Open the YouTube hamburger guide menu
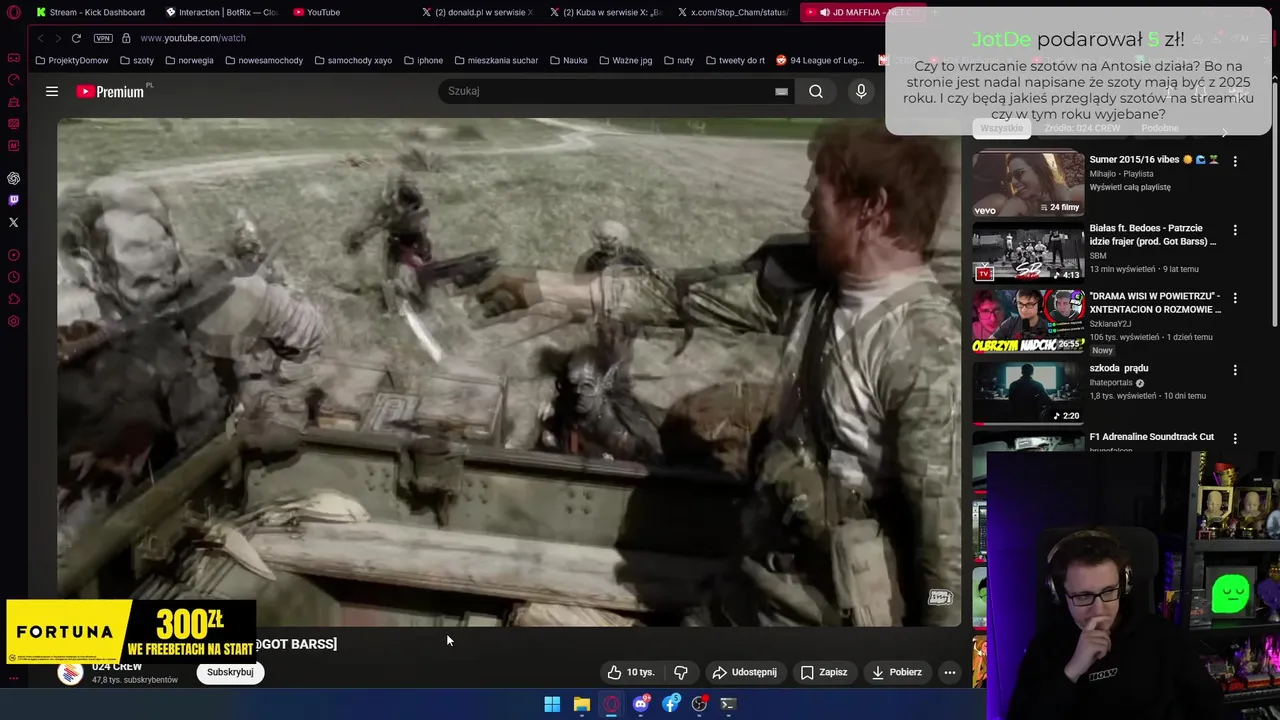The width and height of the screenshot is (1280, 720). tap(52, 91)
